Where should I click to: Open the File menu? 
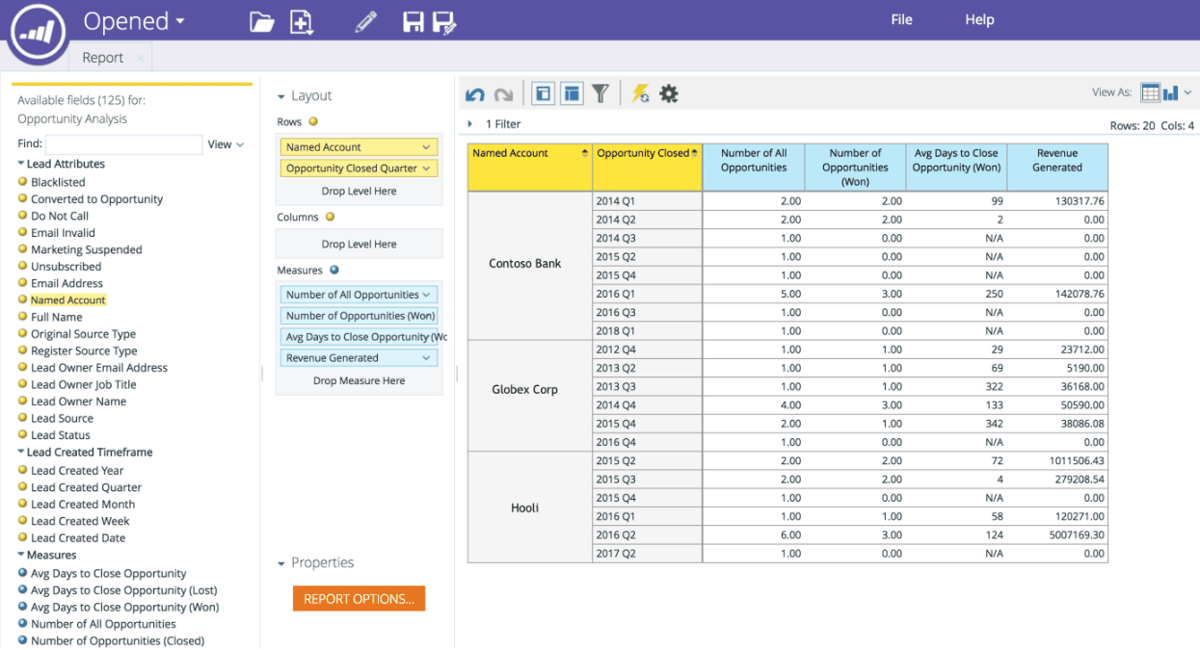[900, 19]
